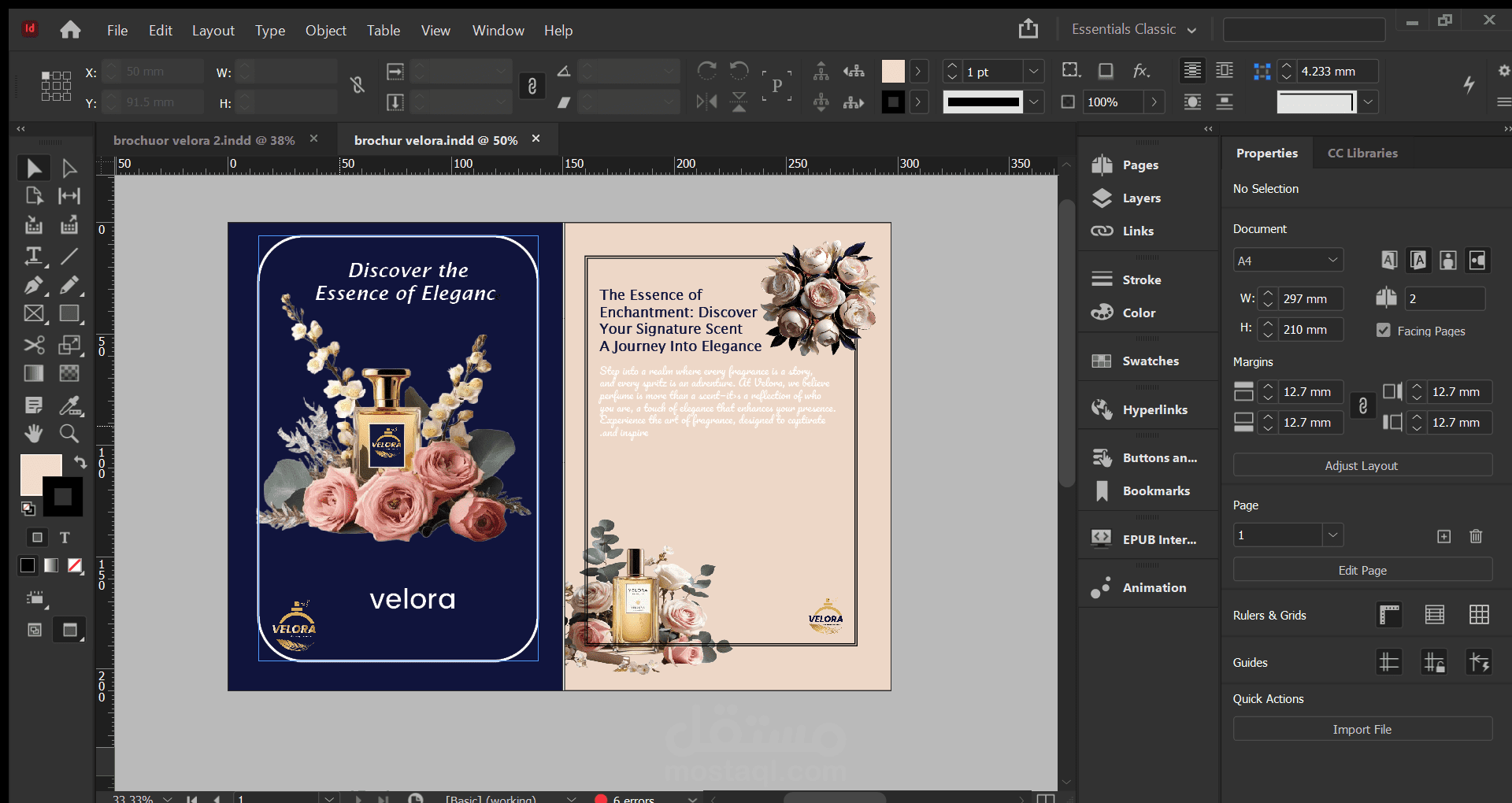Pick the Hand tool
The width and height of the screenshot is (1512, 803).
point(33,433)
